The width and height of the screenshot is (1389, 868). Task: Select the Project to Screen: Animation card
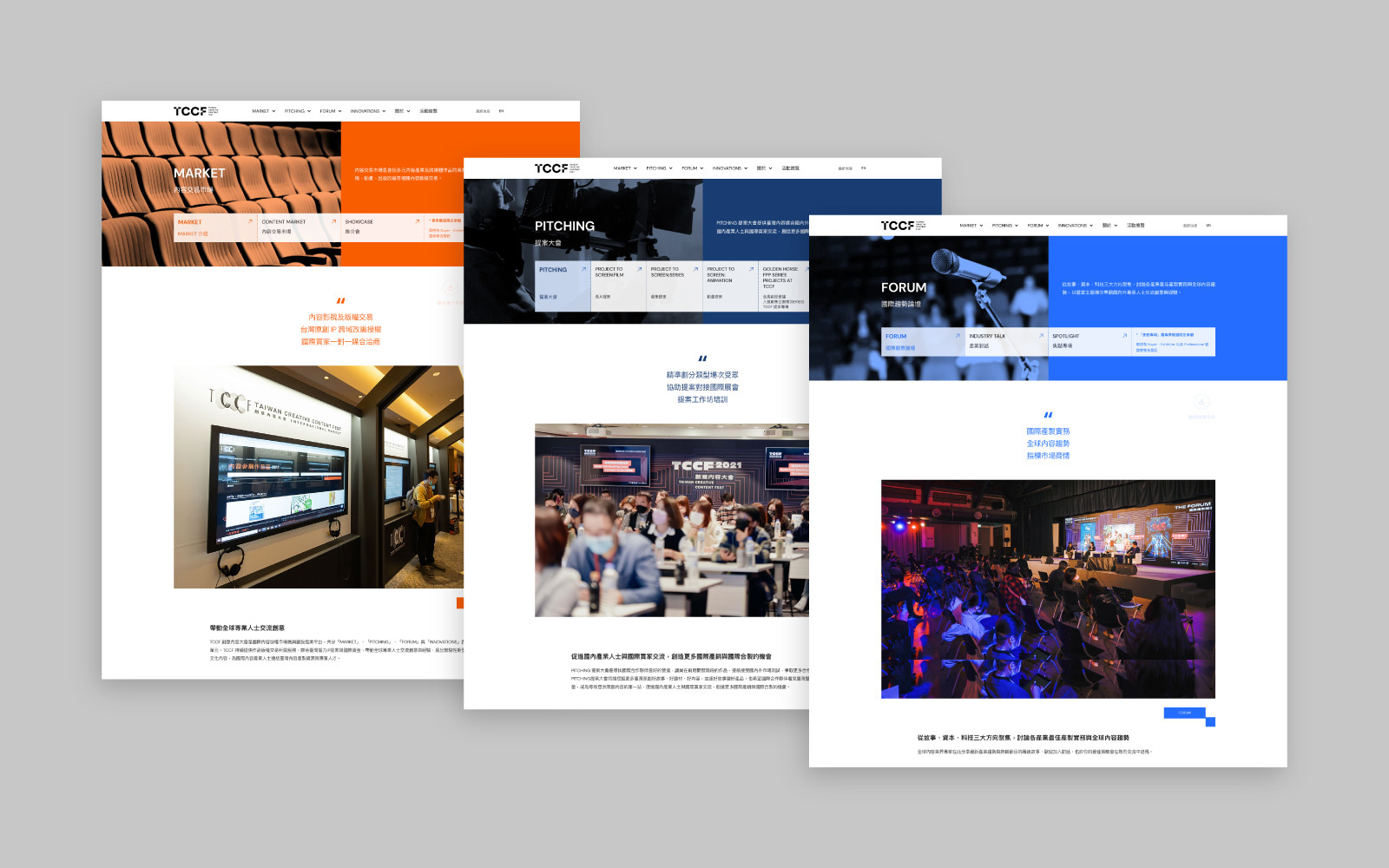pos(731,286)
